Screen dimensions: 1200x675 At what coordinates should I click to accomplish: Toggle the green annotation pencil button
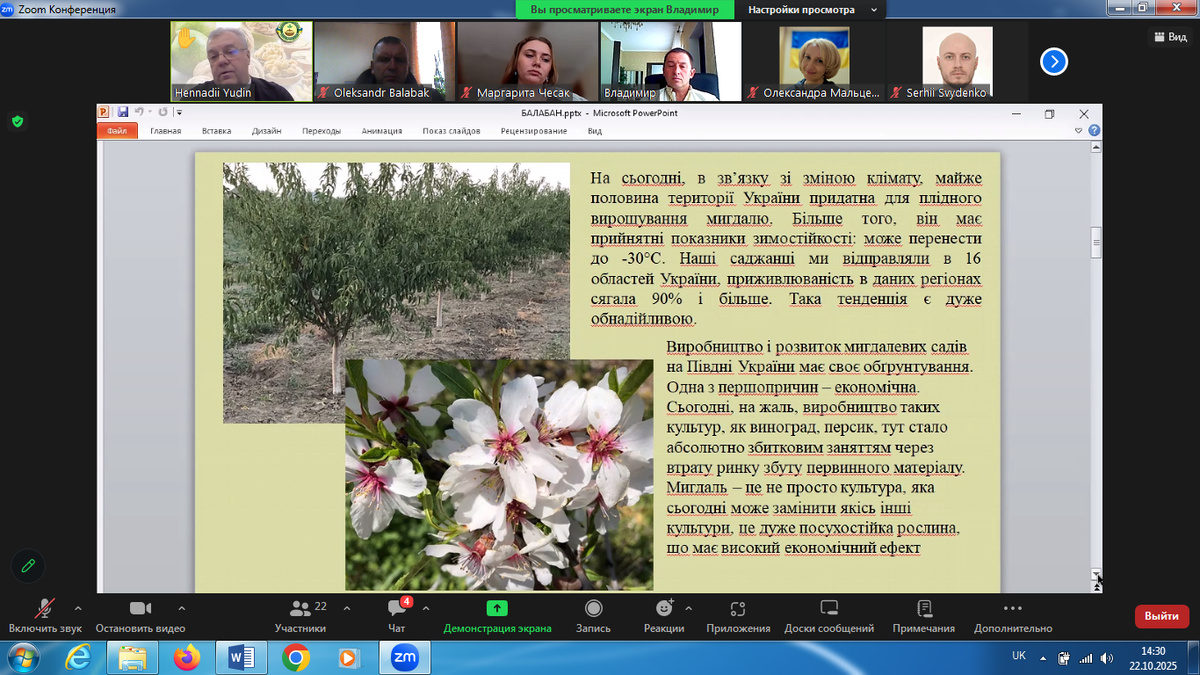pos(28,566)
